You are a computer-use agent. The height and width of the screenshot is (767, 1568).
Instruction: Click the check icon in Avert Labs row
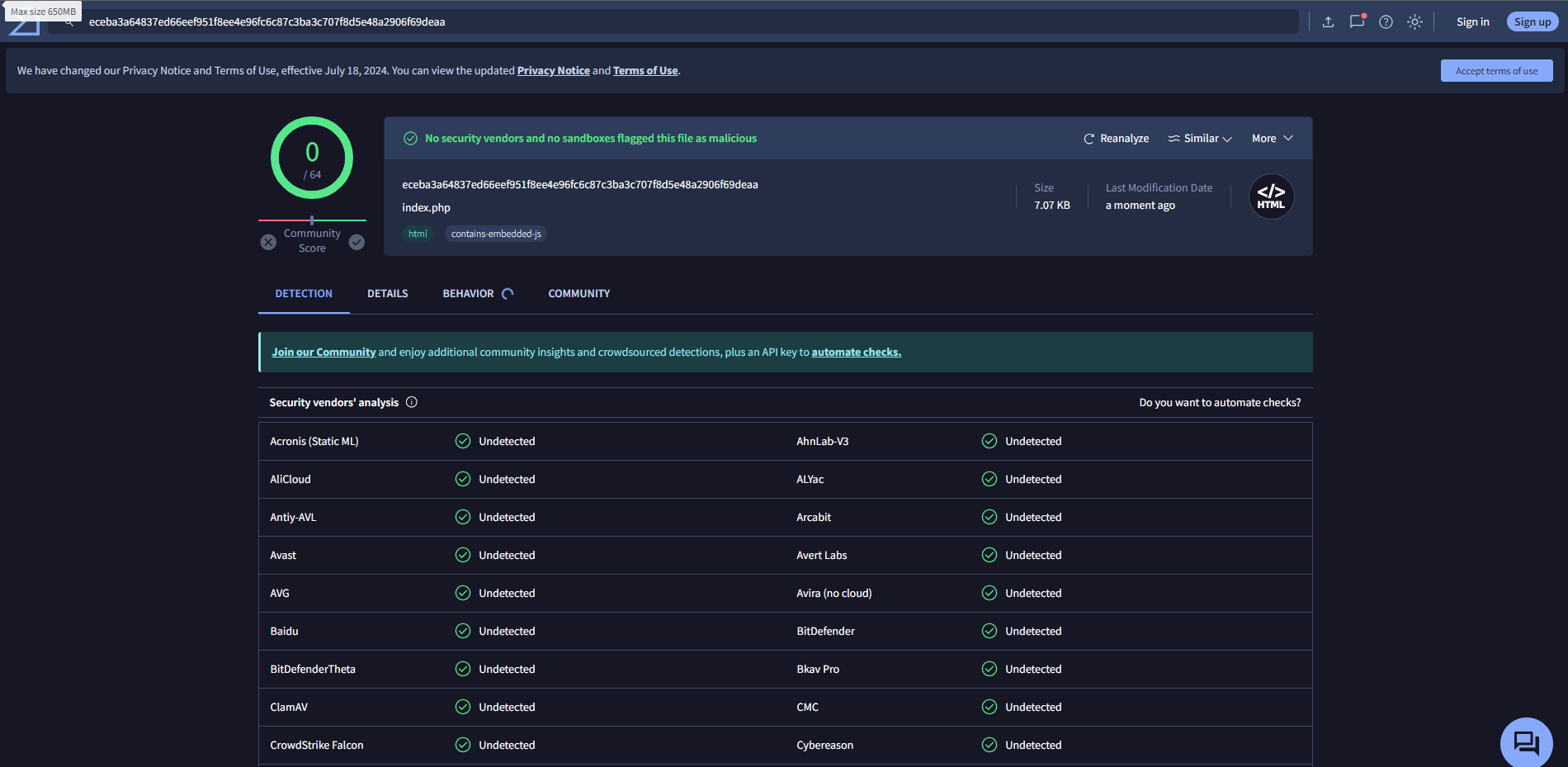point(989,555)
